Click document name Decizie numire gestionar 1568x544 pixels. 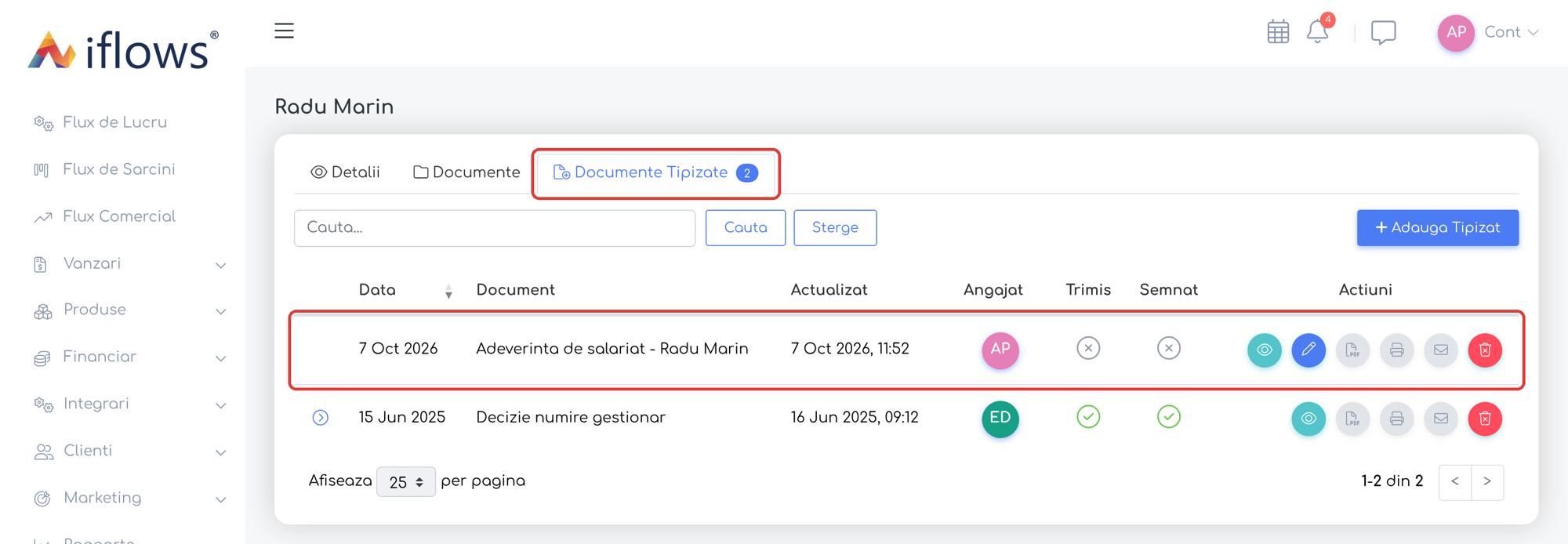coord(571,418)
